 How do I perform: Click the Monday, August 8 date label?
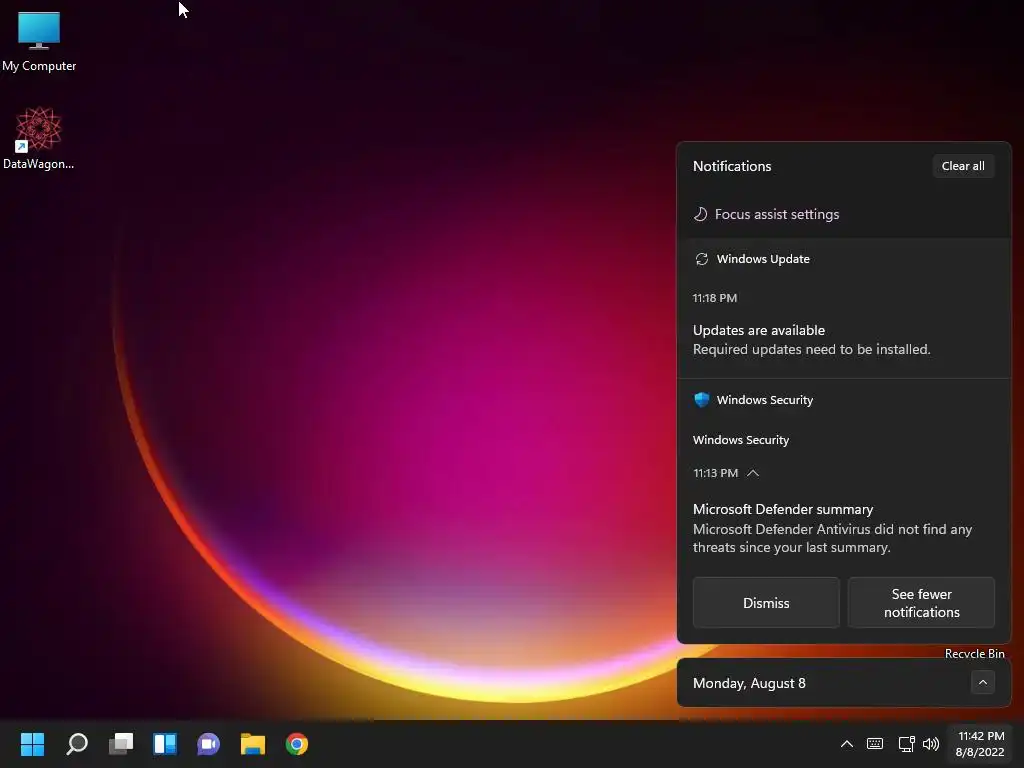[749, 683]
